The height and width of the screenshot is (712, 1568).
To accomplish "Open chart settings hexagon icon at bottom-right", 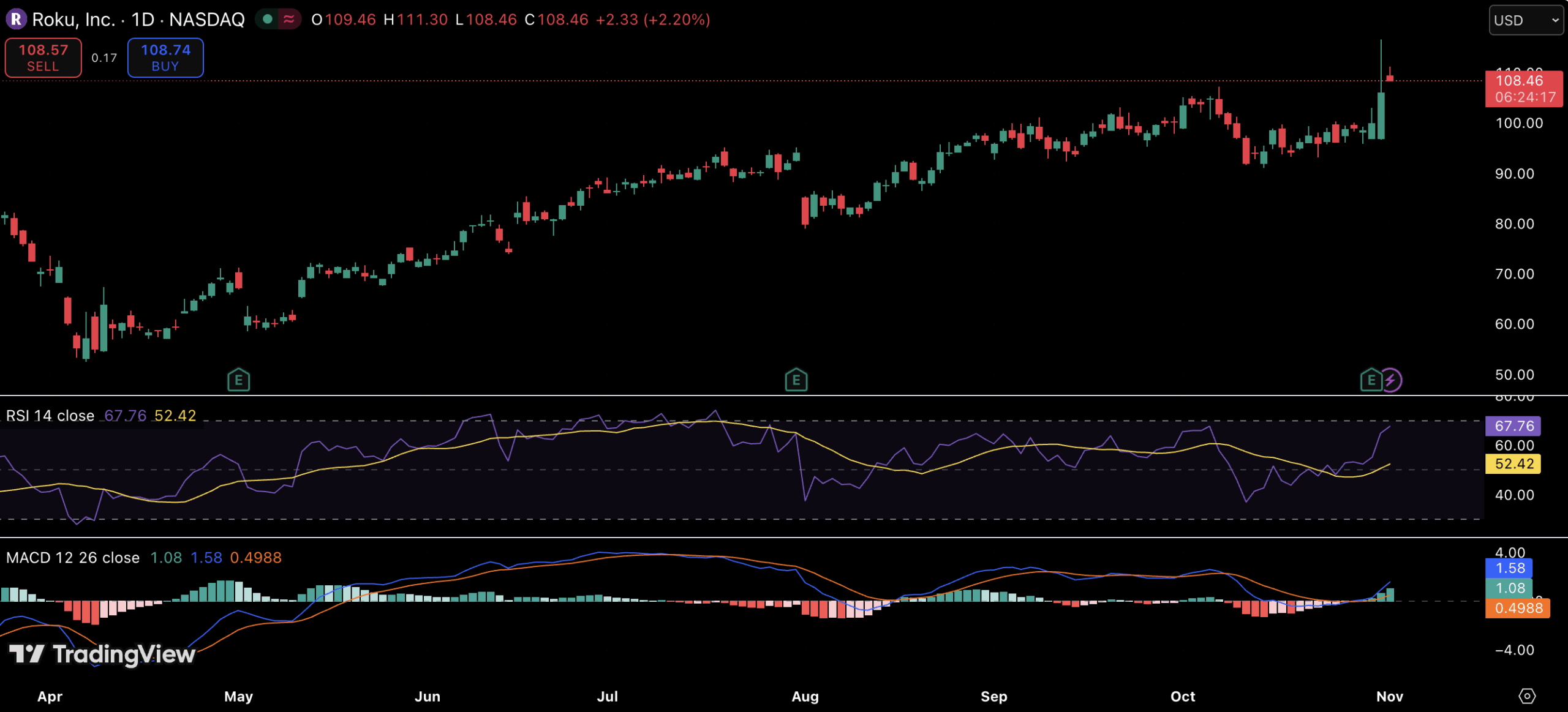I will coord(1527,696).
